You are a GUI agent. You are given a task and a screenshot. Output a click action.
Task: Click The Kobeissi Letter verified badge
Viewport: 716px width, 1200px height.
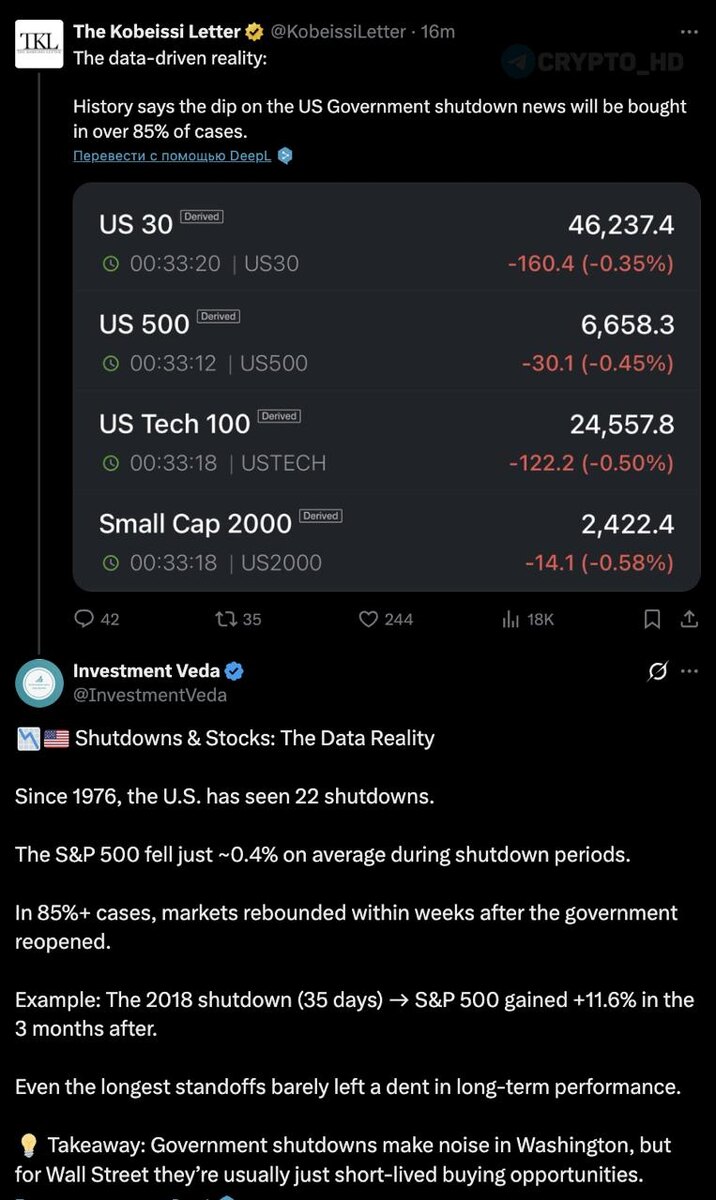point(254,32)
